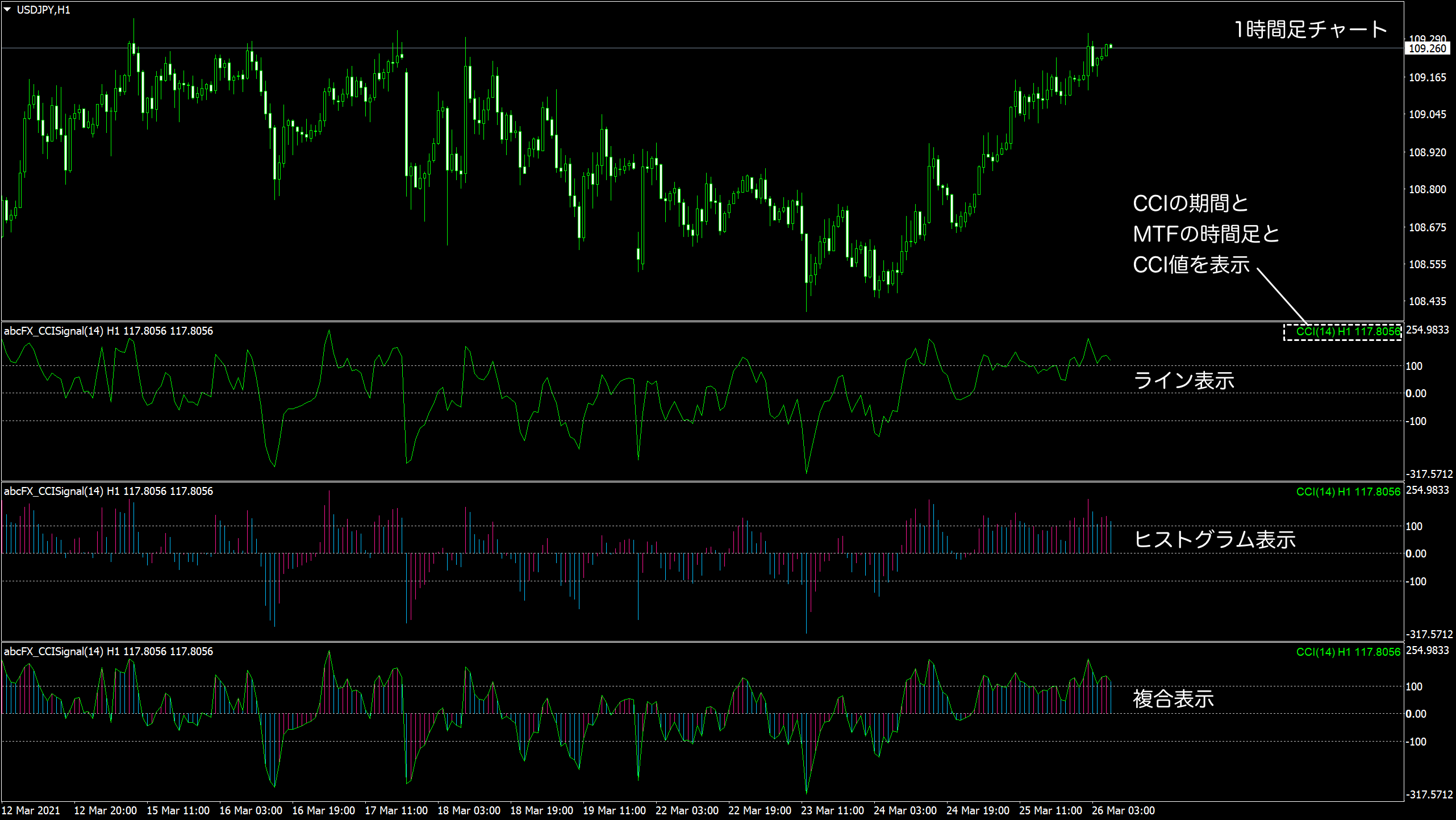Click the 22 Mar 03:00 time-axis label
1456x820 pixels.
[686, 811]
